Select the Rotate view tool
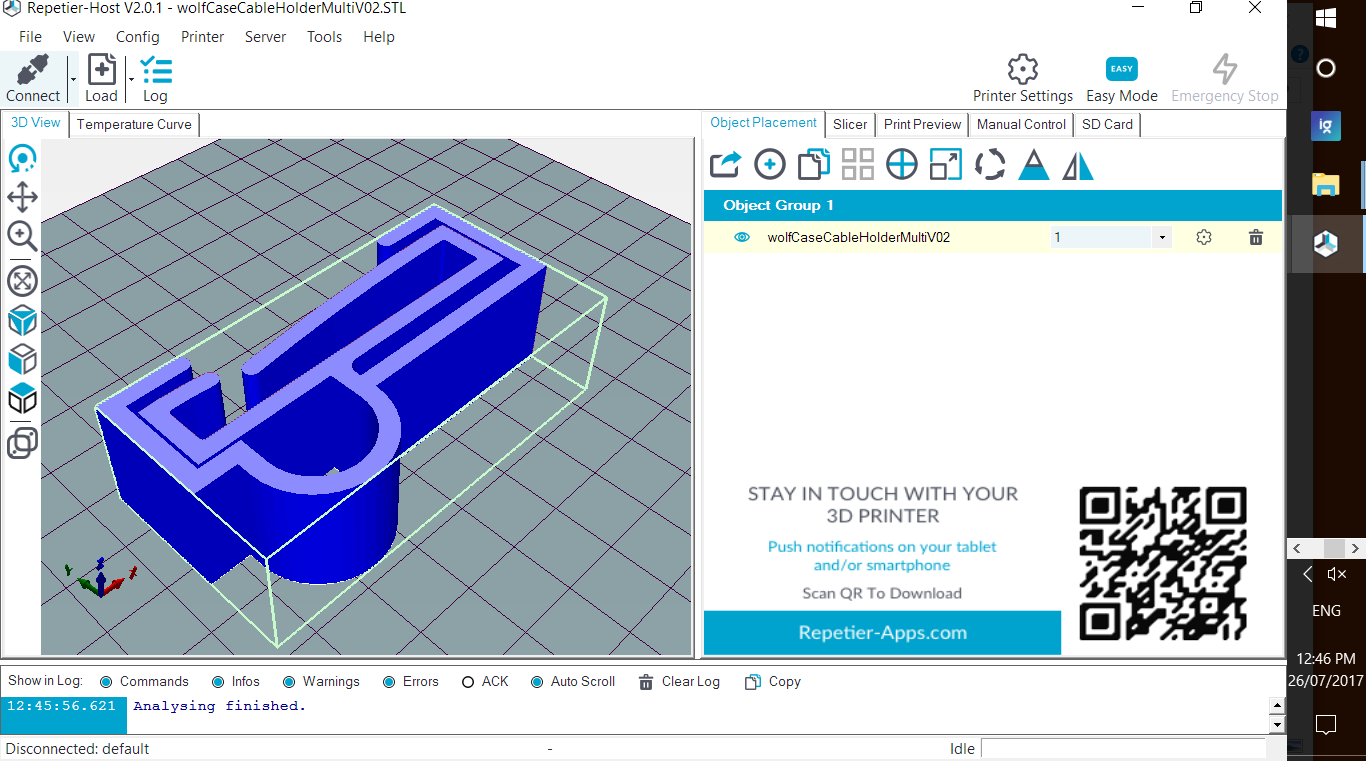Viewport: 1366px width, 761px height. 22,158
